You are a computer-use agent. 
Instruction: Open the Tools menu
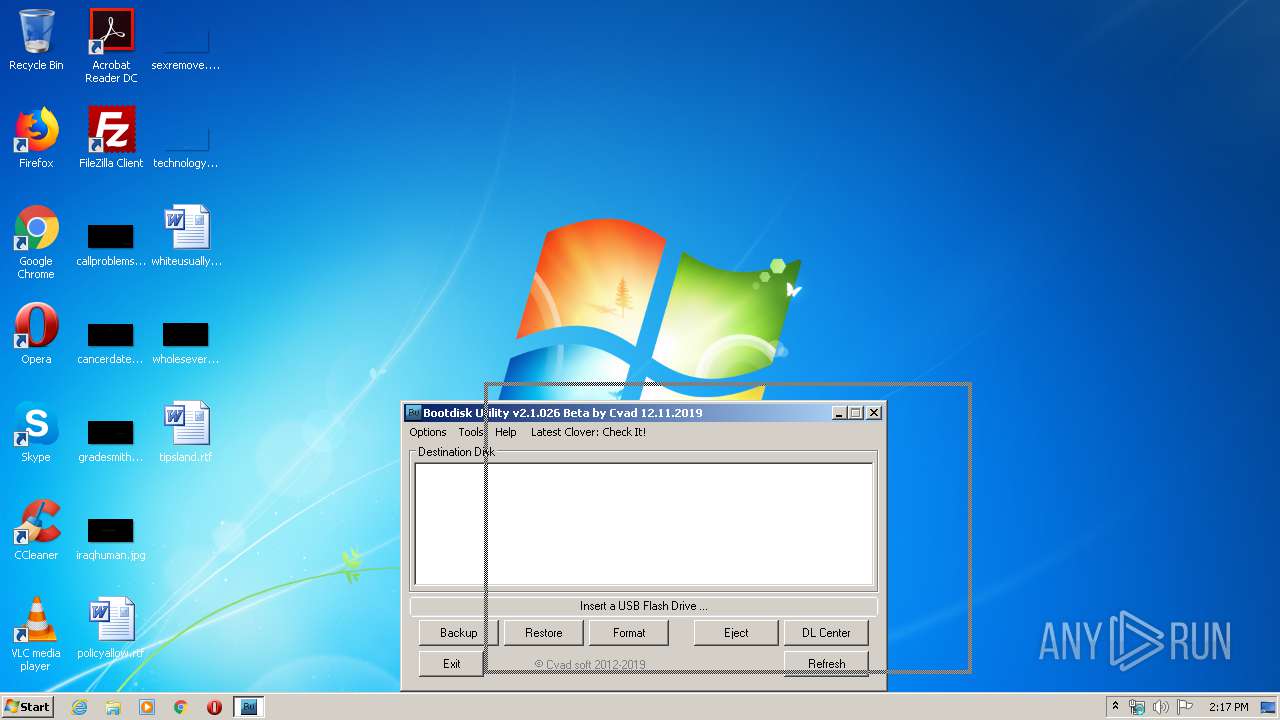pos(470,432)
